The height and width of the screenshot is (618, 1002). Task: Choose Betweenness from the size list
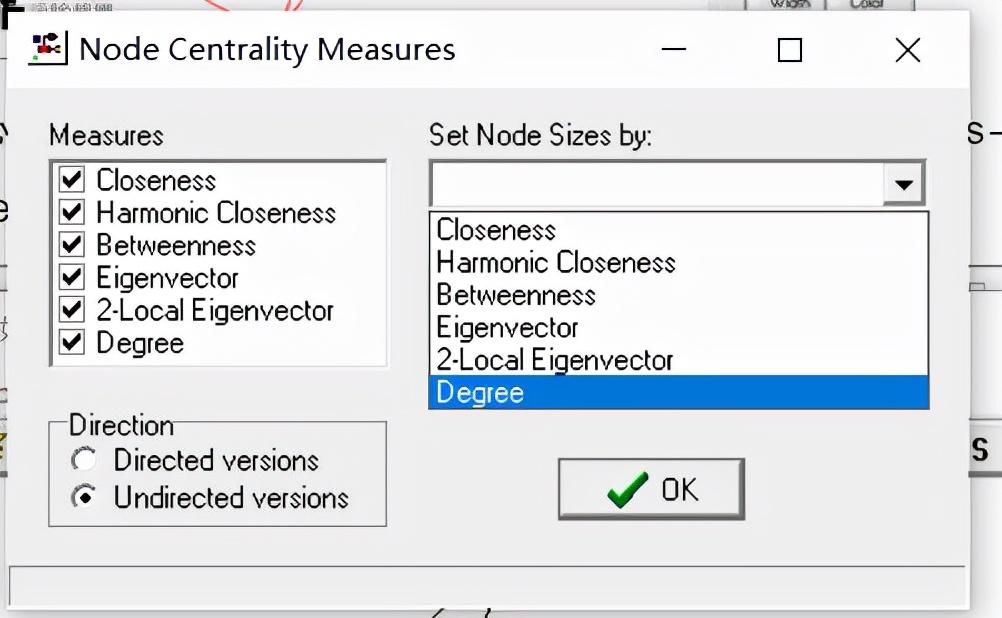pos(516,295)
